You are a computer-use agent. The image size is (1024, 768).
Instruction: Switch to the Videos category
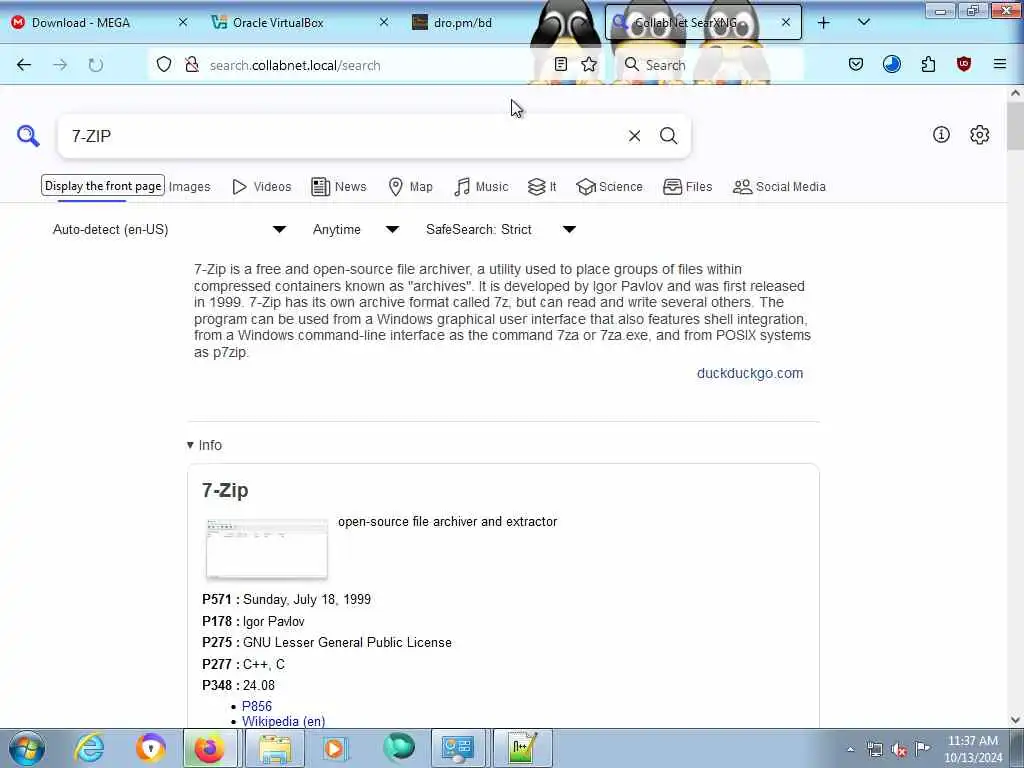click(262, 187)
